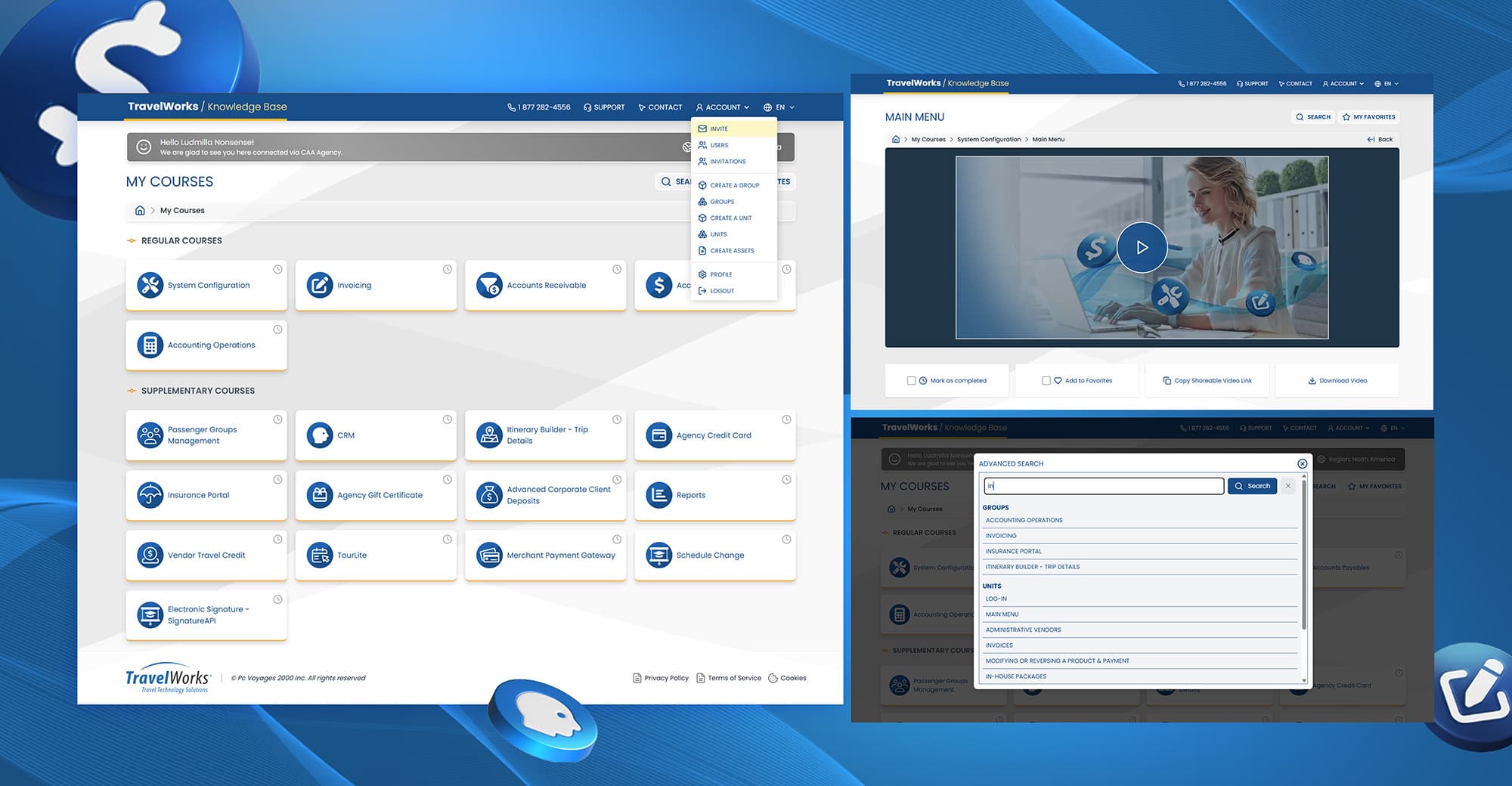The image size is (1512, 786).
Task: Open Merchant Payment Gateway icon
Action: (x=489, y=555)
